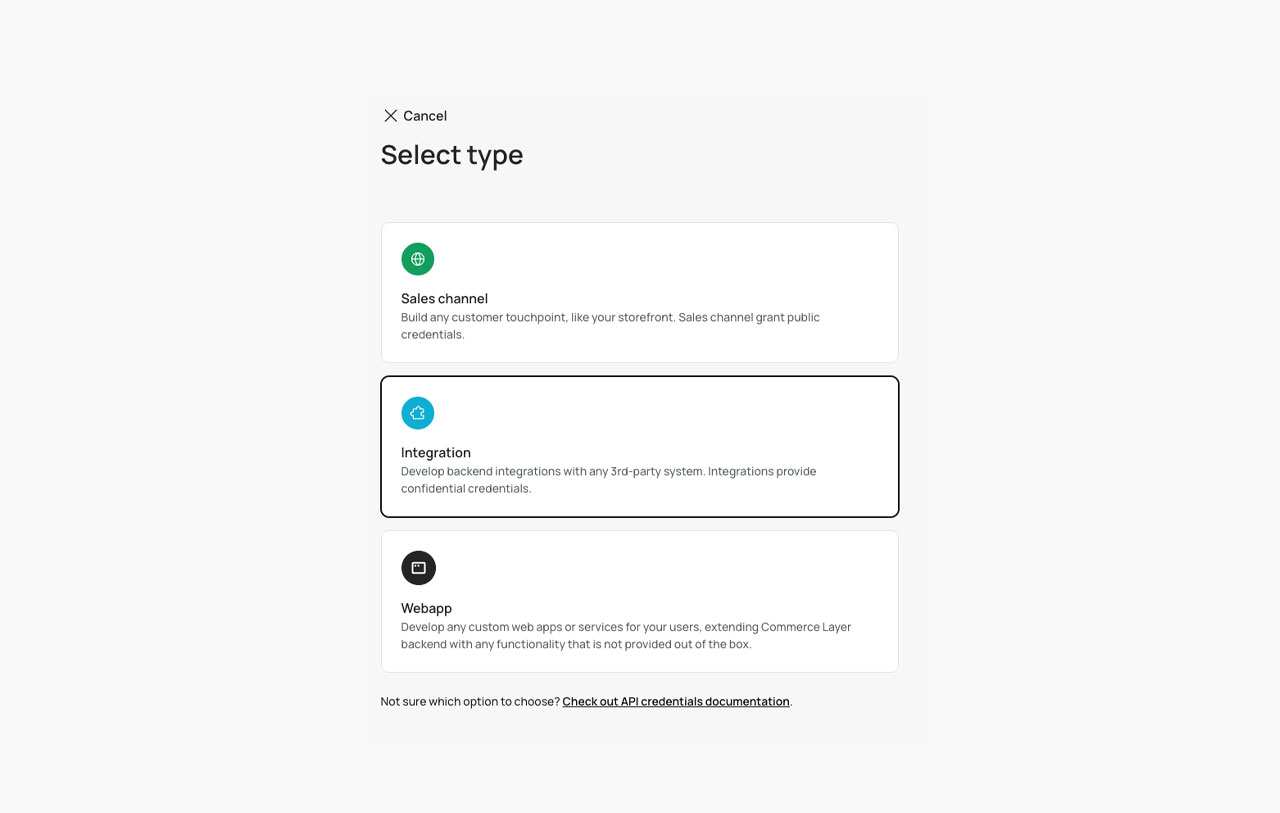The height and width of the screenshot is (813, 1280).
Task: Click the Integration description about 3rd-party systems
Action: (608, 471)
